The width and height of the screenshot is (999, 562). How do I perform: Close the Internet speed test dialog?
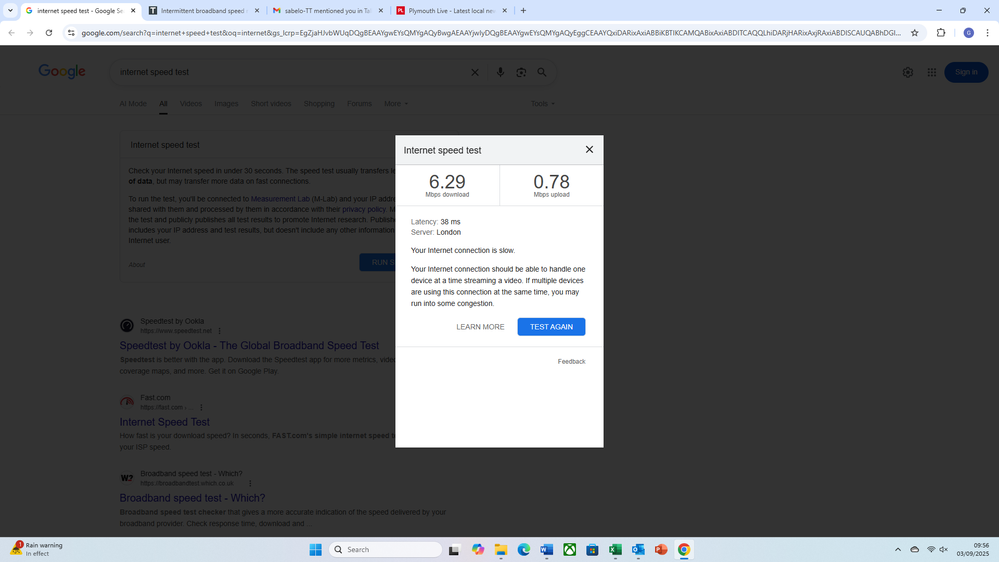[589, 150]
